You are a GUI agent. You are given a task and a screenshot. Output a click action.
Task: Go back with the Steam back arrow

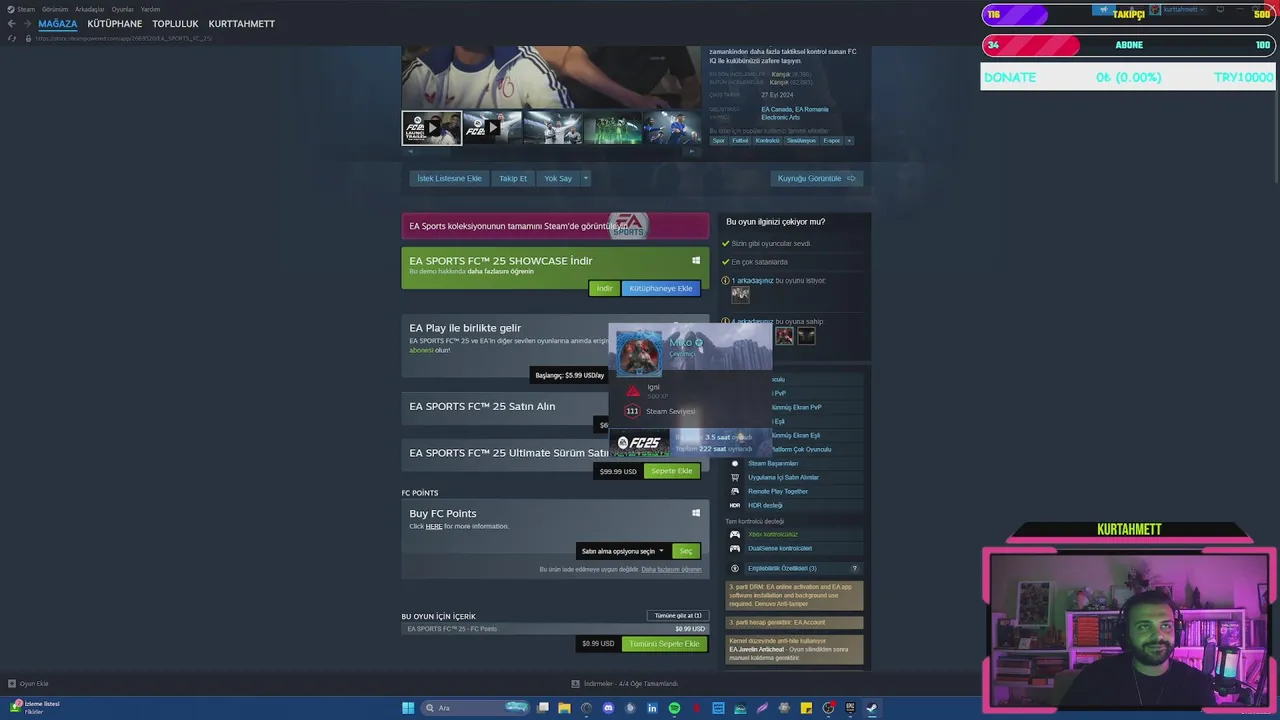[x=12, y=23]
